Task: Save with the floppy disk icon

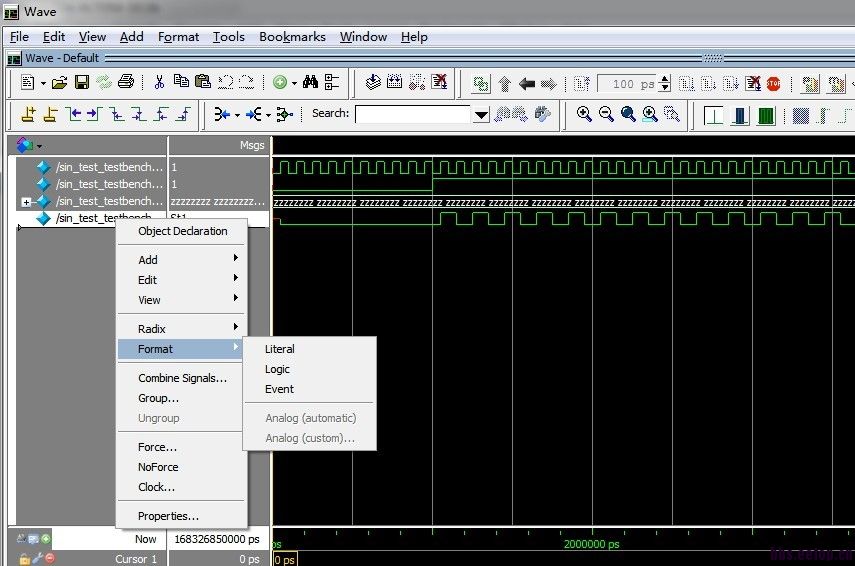Action: 82,82
